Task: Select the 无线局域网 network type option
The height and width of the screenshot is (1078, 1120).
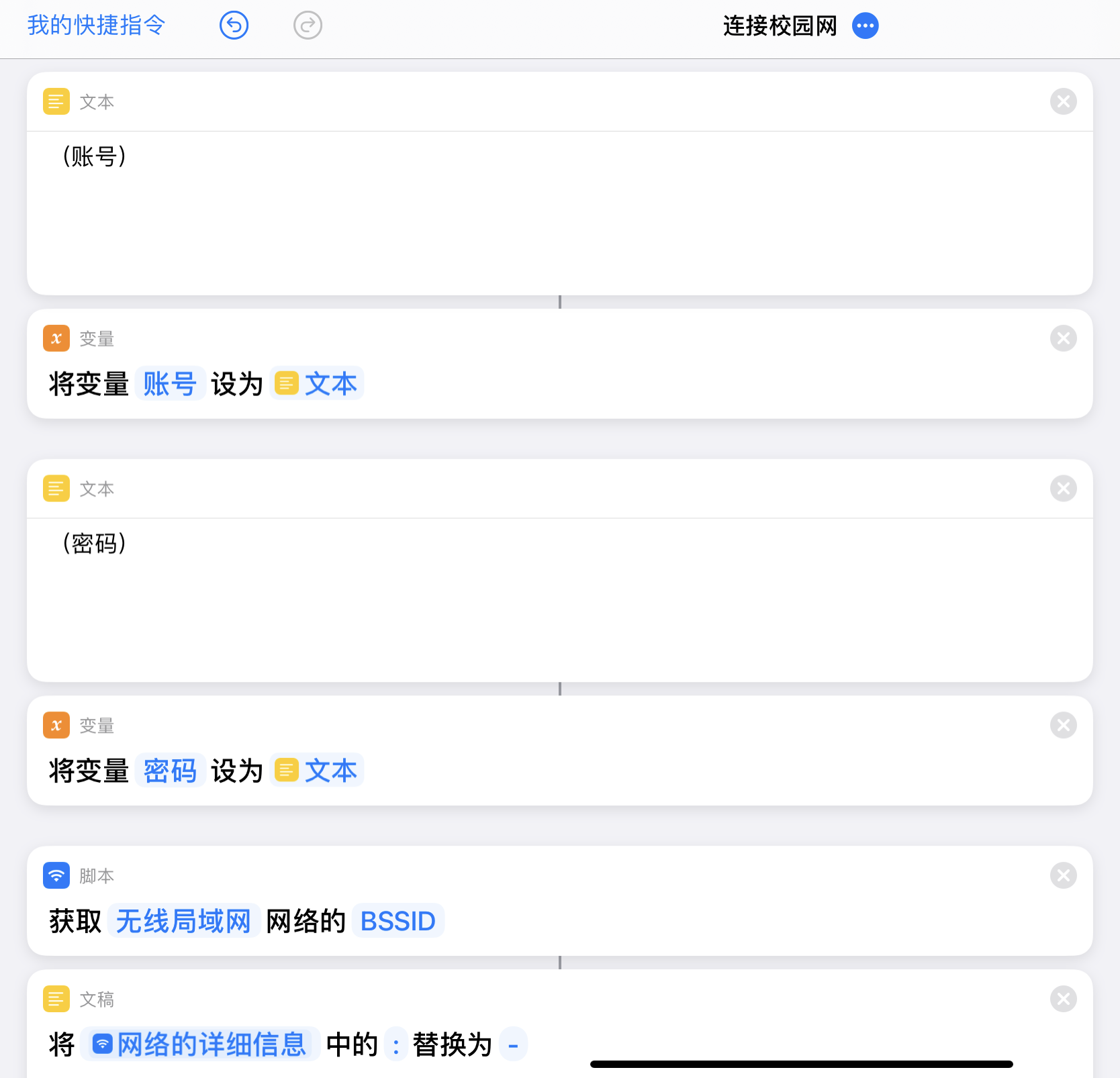Action: 183,921
